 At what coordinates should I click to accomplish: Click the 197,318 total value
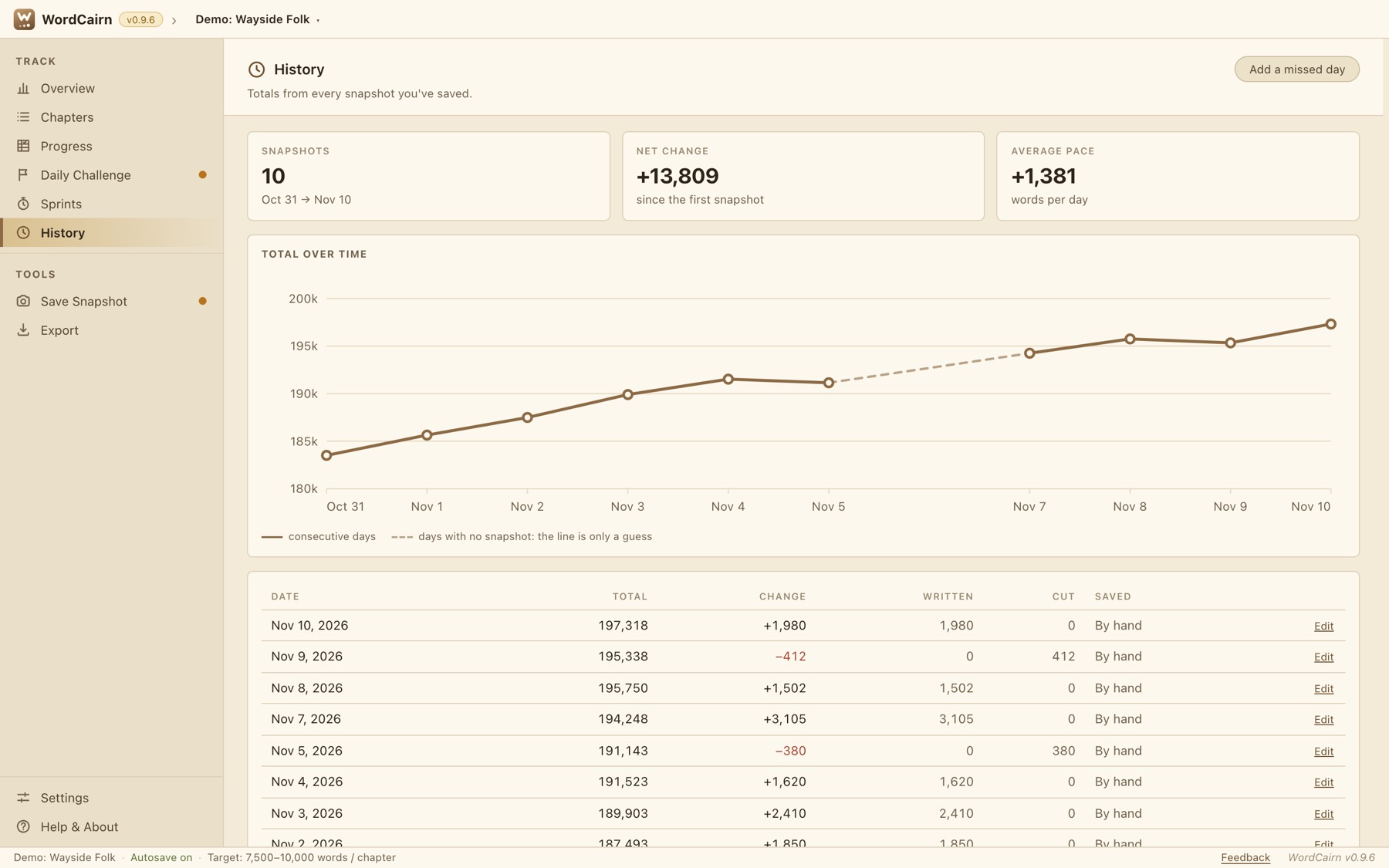[623, 626]
